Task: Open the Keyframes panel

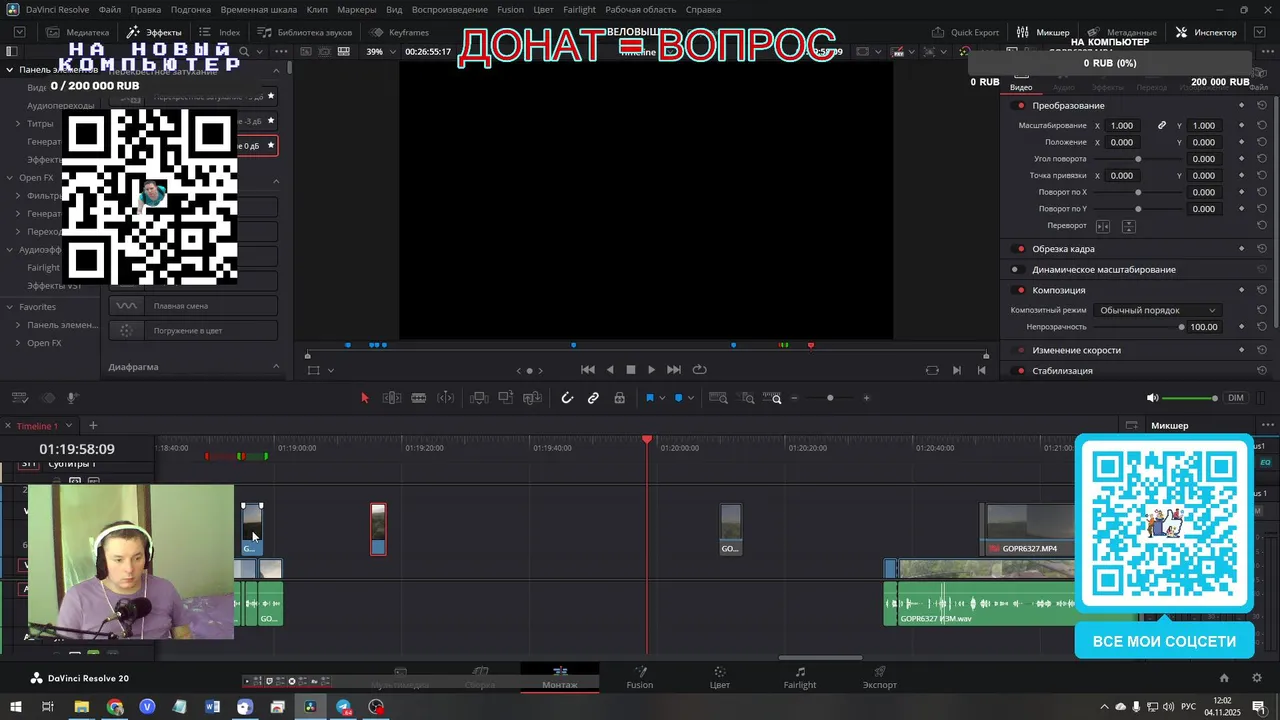Action: click(x=400, y=32)
